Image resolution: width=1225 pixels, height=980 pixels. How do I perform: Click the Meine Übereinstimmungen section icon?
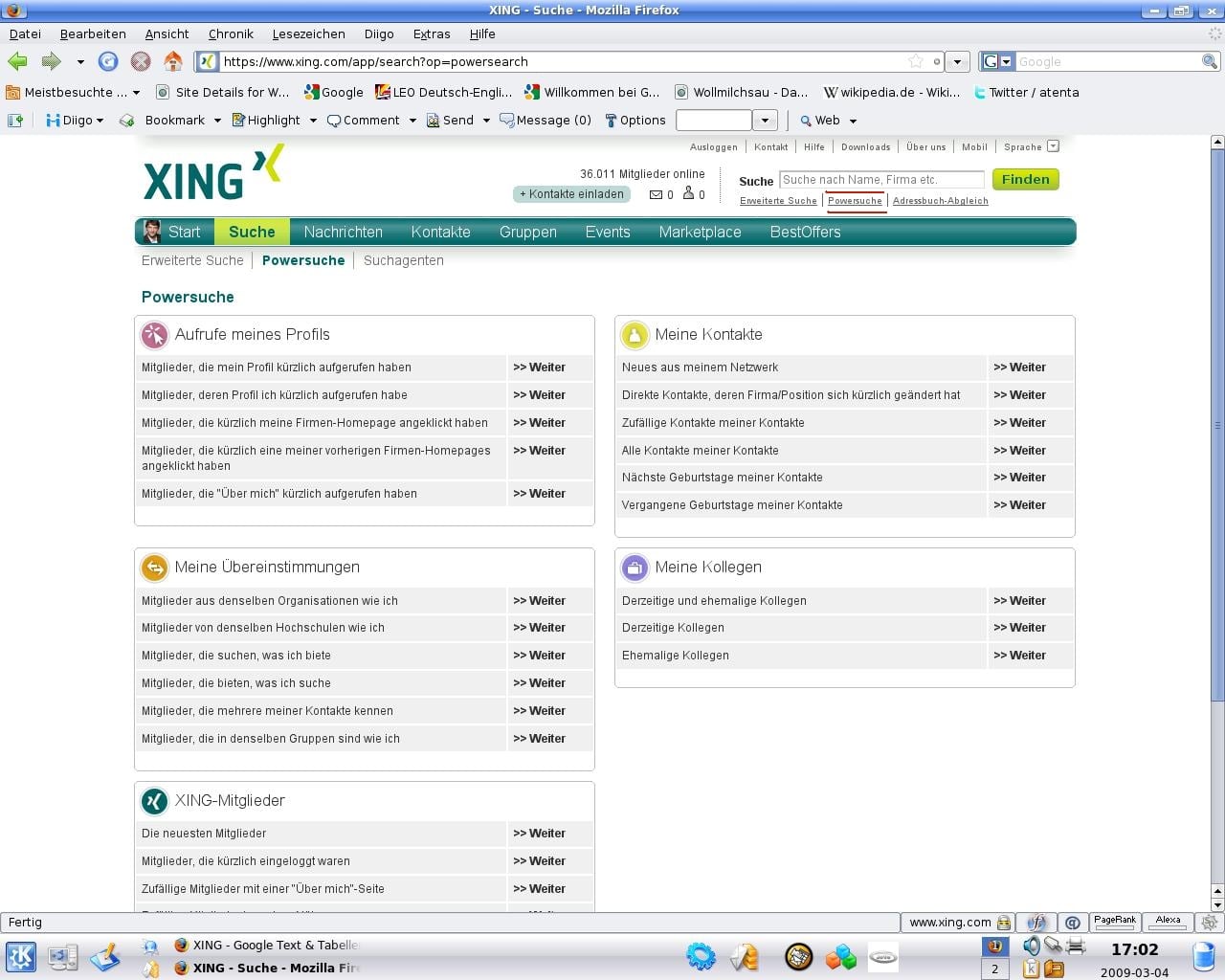pos(154,568)
